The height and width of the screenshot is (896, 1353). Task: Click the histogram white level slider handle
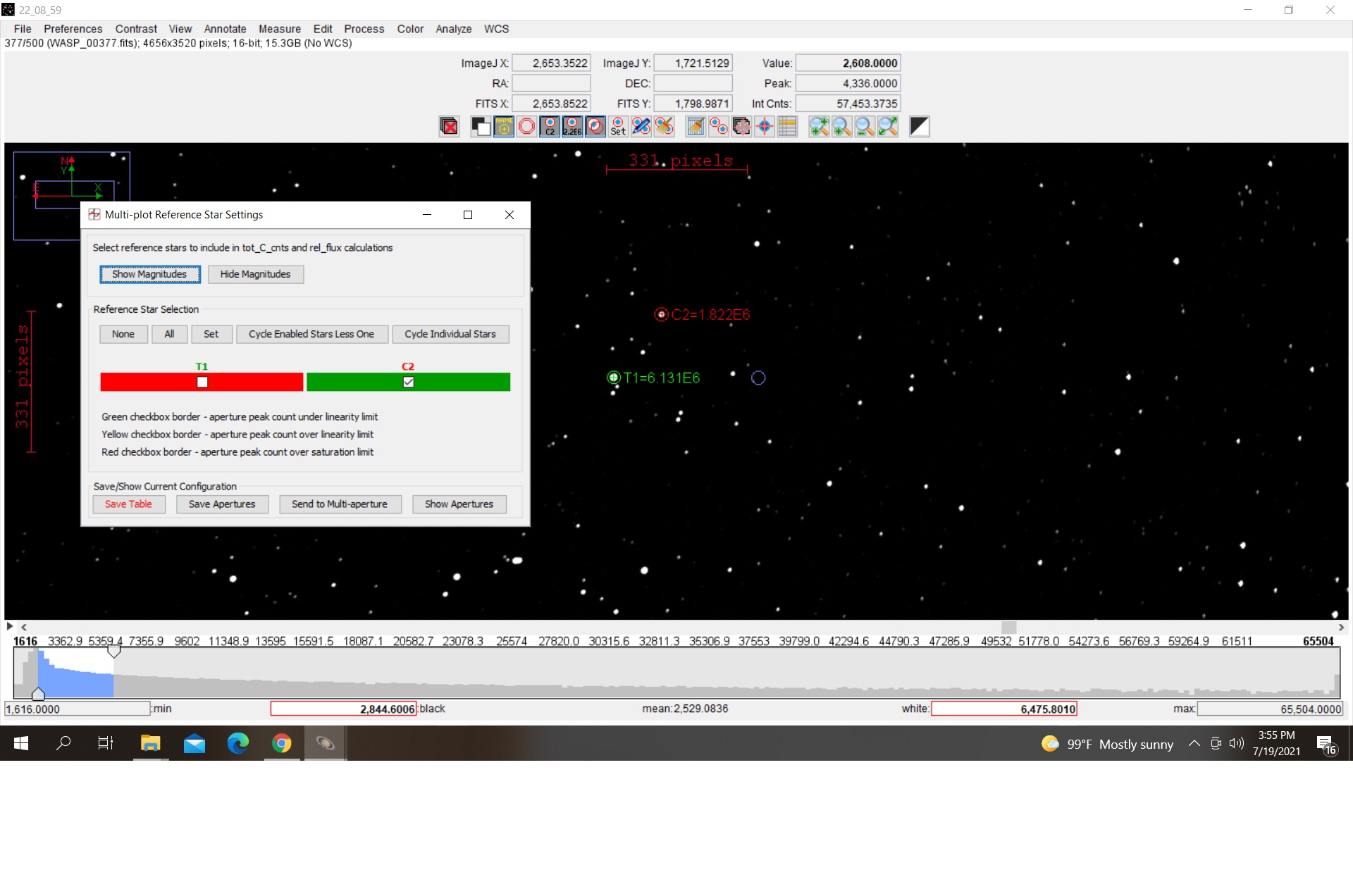pyautogui.click(x=113, y=652)
